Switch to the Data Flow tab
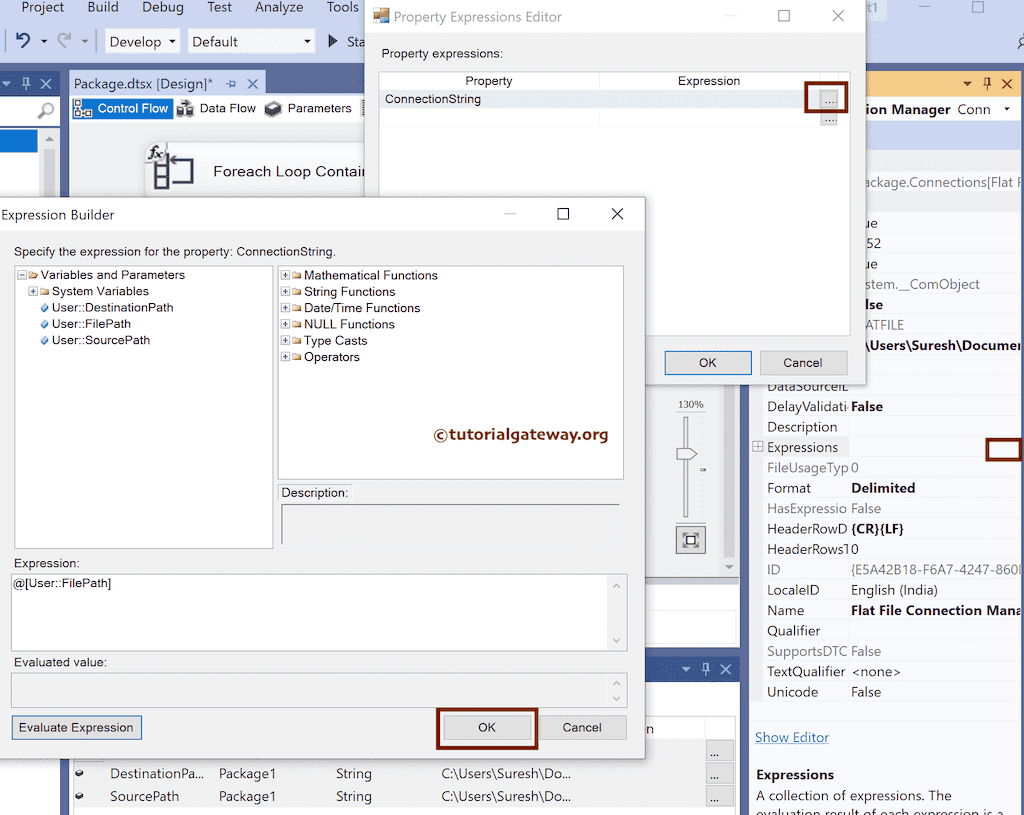The image size is (1024, 815). pos(217,108)
